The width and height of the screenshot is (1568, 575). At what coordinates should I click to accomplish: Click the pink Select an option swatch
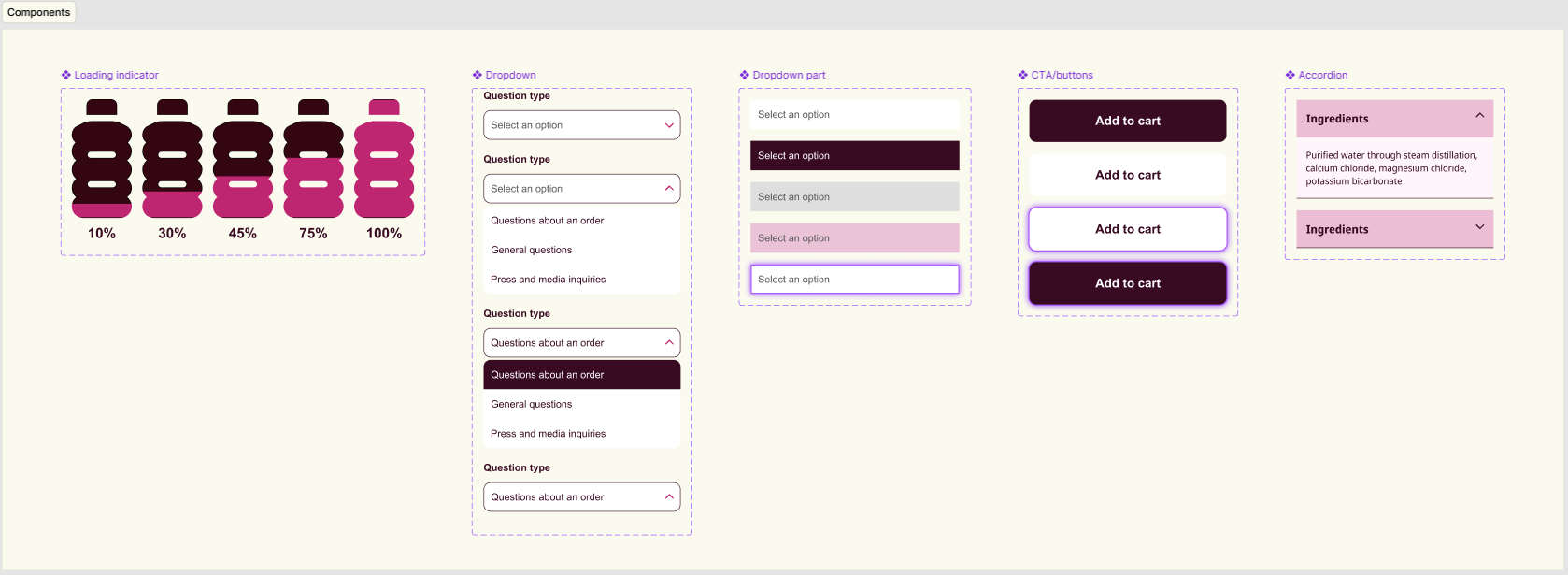coord(854,238)
